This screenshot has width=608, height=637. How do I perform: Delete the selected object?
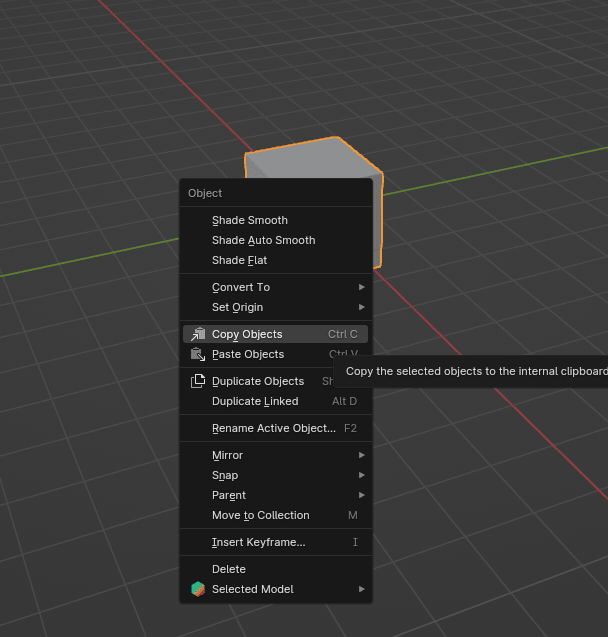pyautogui.click(x=229, y=569)
